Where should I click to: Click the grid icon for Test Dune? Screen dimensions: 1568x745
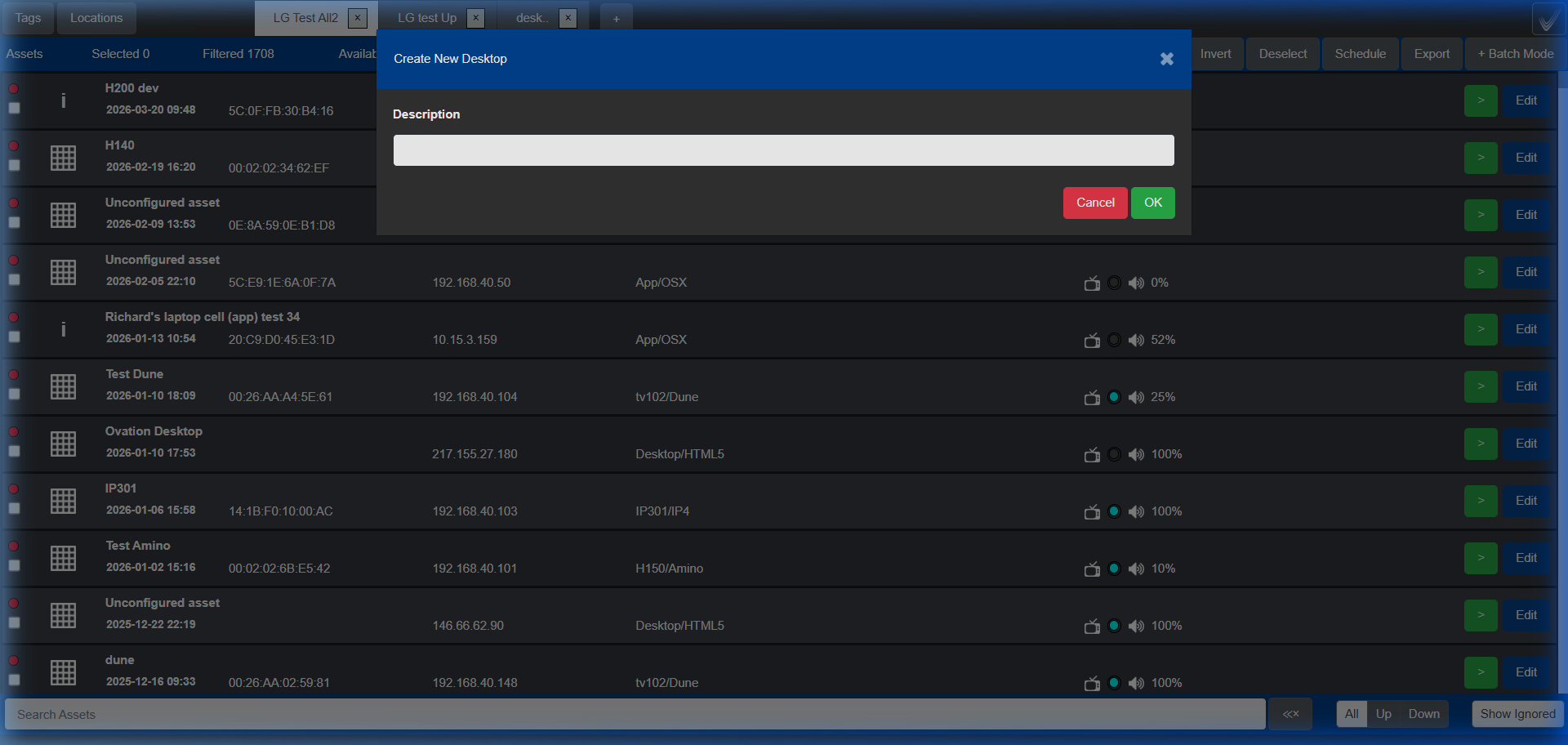click(63, 386)
